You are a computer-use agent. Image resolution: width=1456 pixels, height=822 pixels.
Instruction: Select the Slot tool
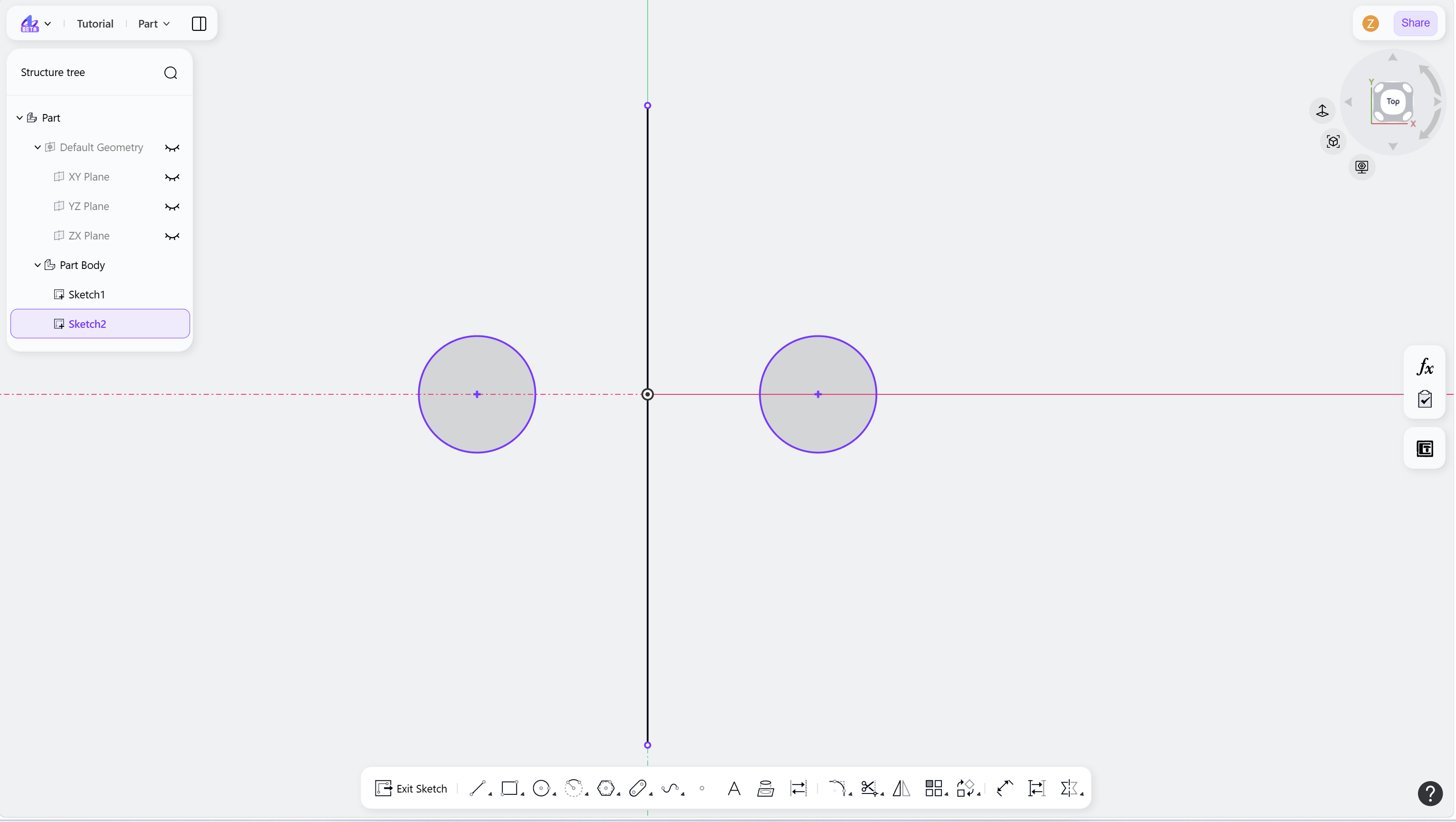pyautogui.click(x=638, y=788)
